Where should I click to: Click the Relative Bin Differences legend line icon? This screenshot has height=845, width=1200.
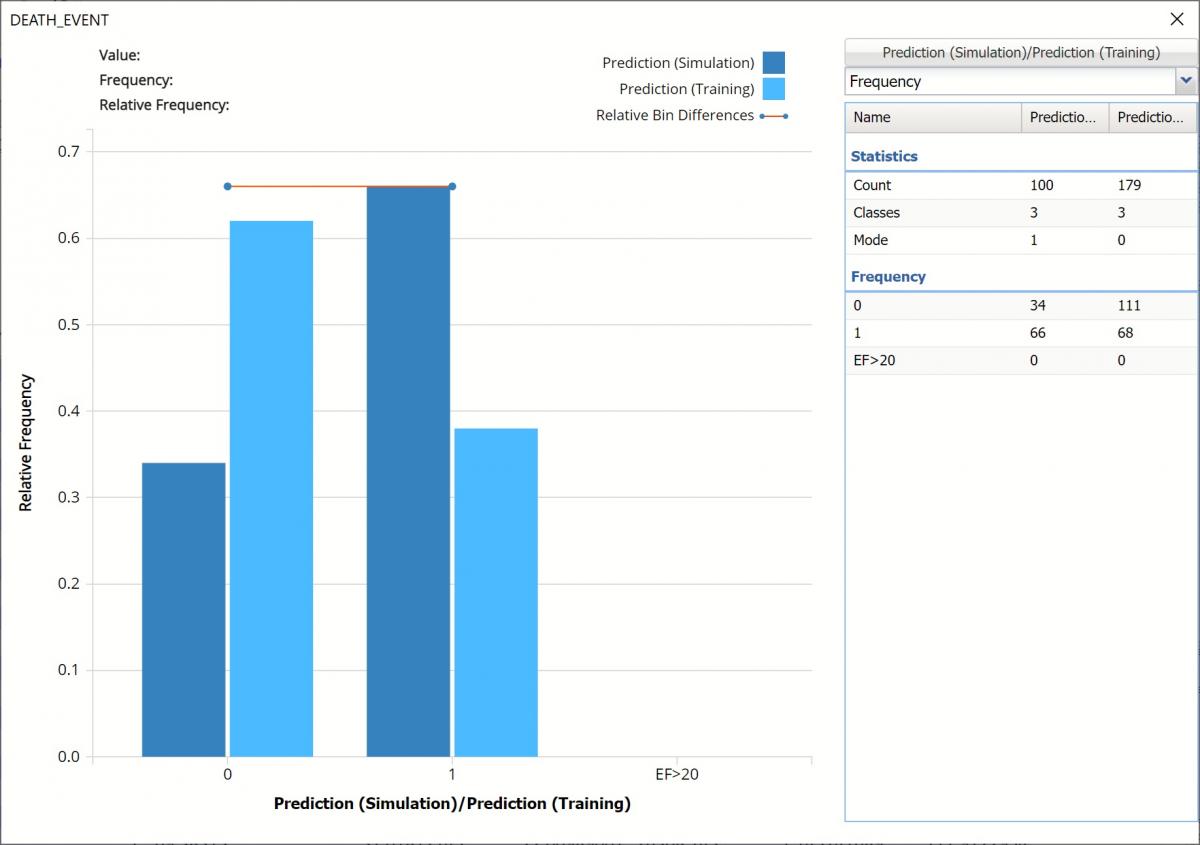773,116
